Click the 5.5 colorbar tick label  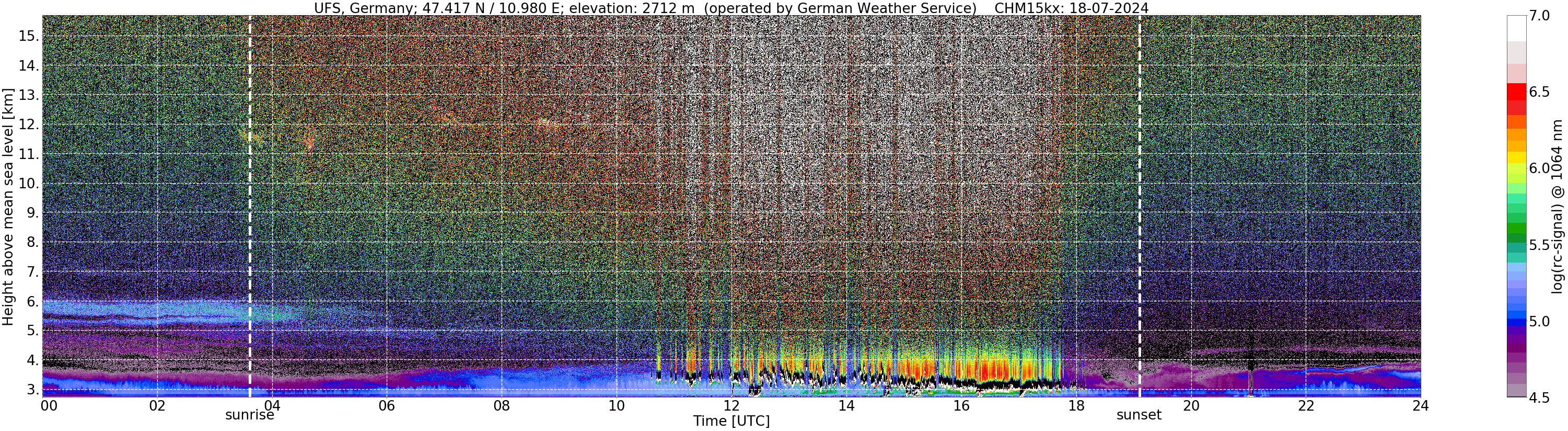pyautogui.click(x=1539, y=245)
